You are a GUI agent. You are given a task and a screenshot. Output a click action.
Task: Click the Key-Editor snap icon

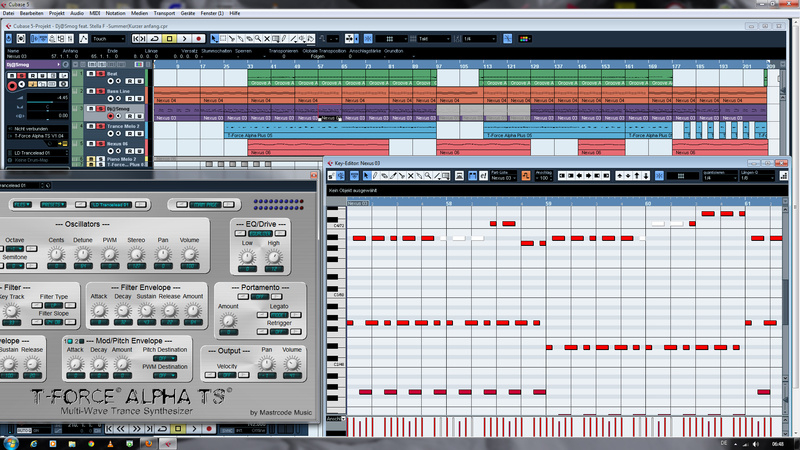click(659, 176)
